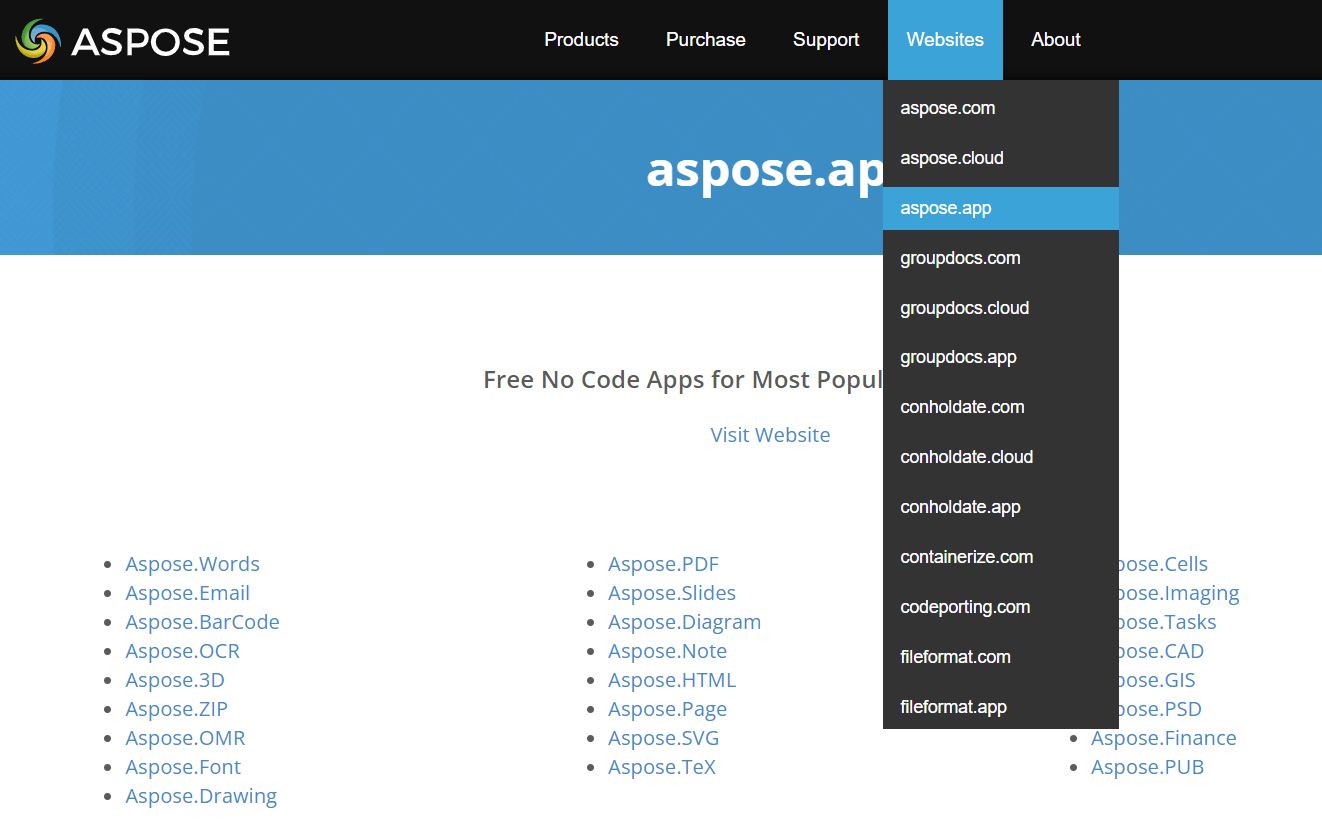Follow the Aspose.Finance link
Screen dimensions: 1322x821
[x=1163, y=738]
